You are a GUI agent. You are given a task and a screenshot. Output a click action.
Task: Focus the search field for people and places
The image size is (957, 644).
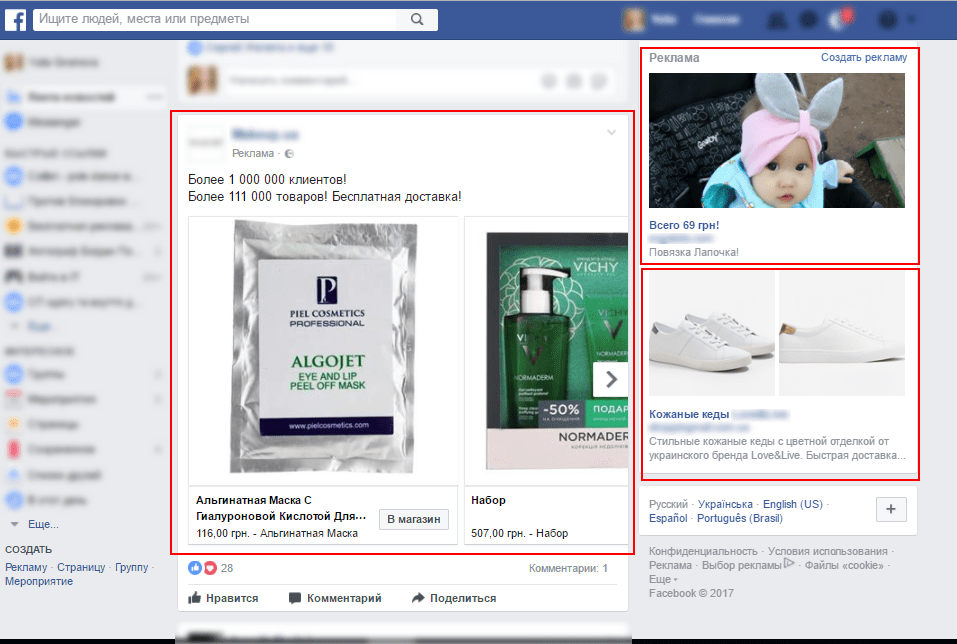coord(215,20)
